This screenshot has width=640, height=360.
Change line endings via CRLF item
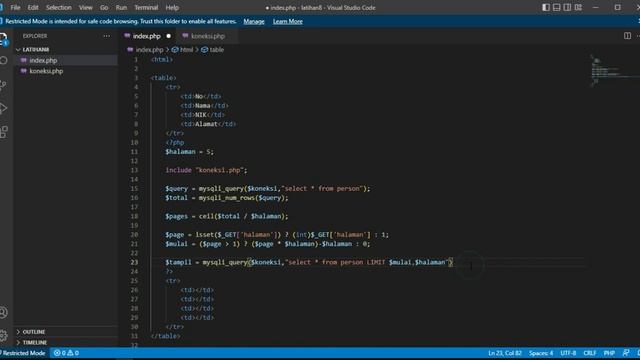click(x=590, y=353)
